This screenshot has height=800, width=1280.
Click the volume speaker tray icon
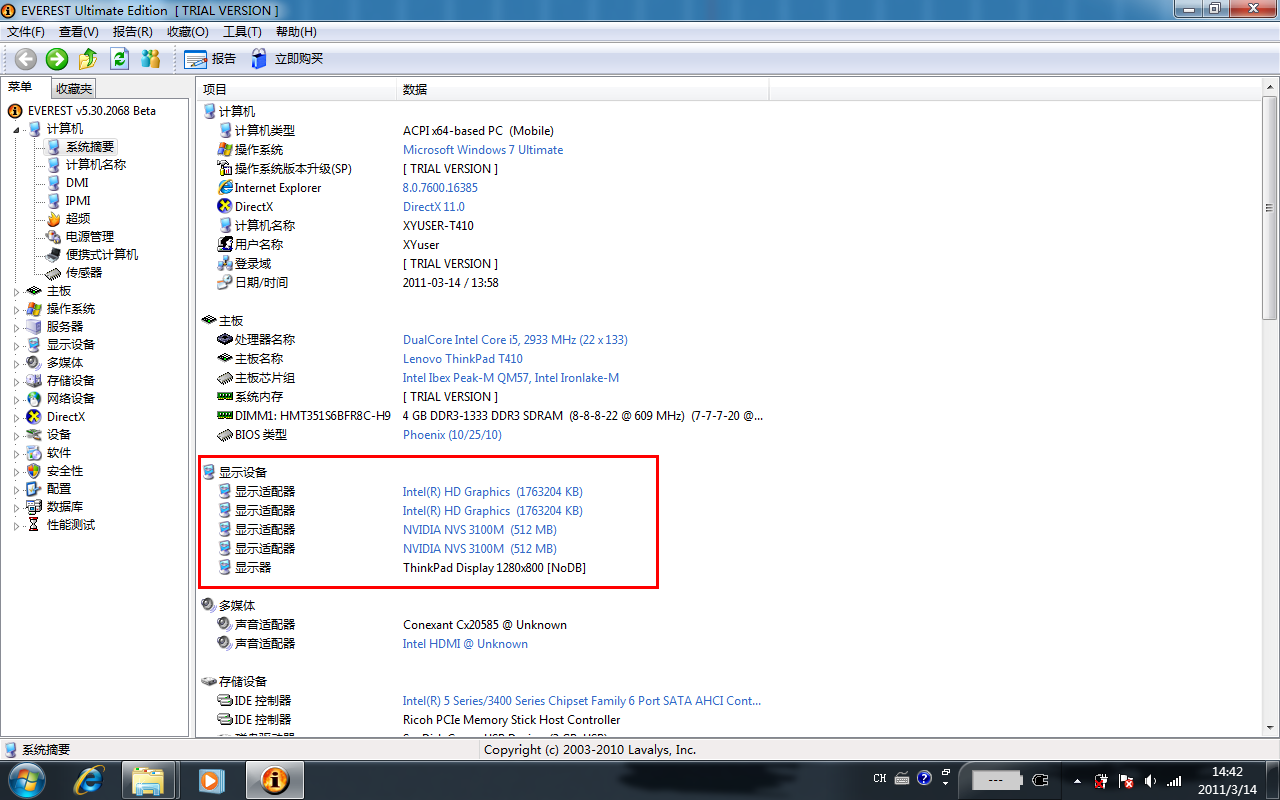pos(1150,780)
